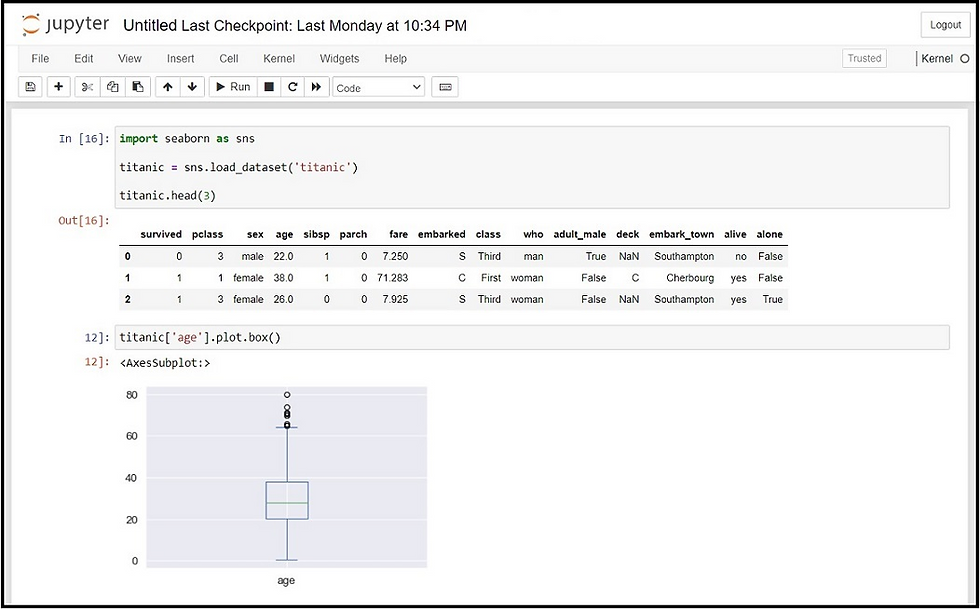The width and height of the screenshot is (980, 609).
Task: Interrupt the kernel with the stop square
Action: pyautogui.click(x=269, y=87)
